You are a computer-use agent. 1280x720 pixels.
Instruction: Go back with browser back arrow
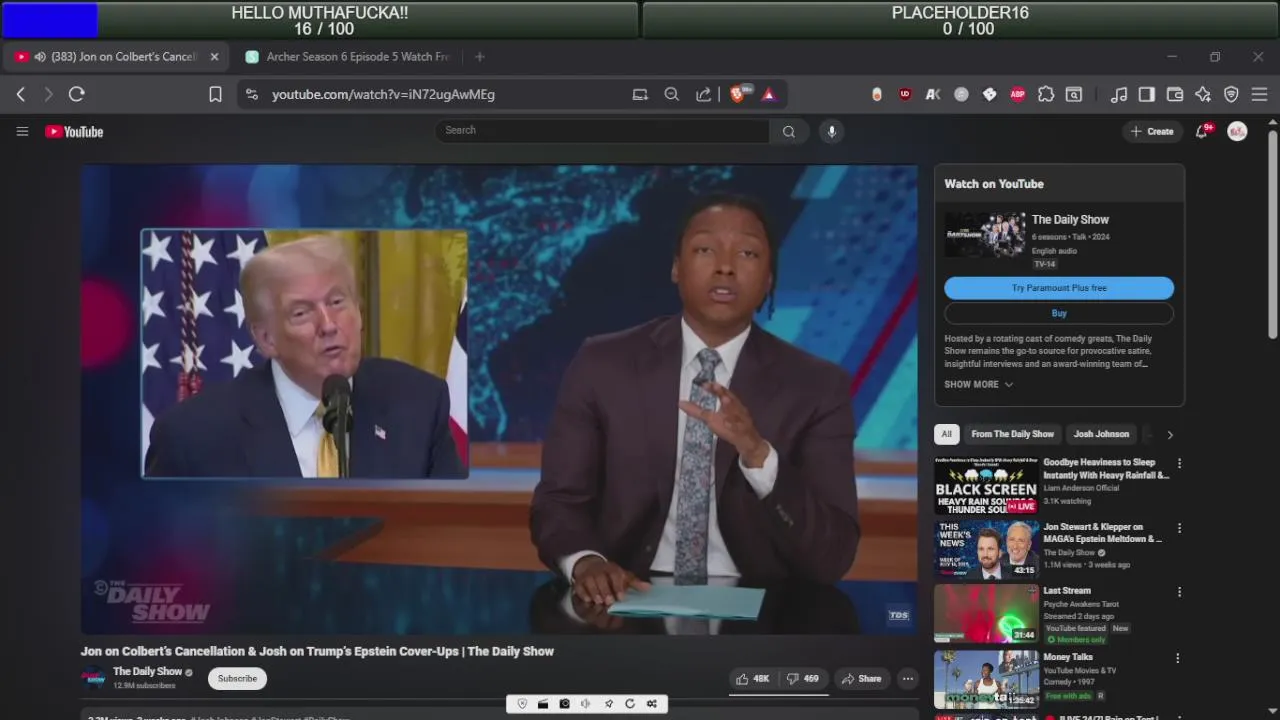click(21, 94)
